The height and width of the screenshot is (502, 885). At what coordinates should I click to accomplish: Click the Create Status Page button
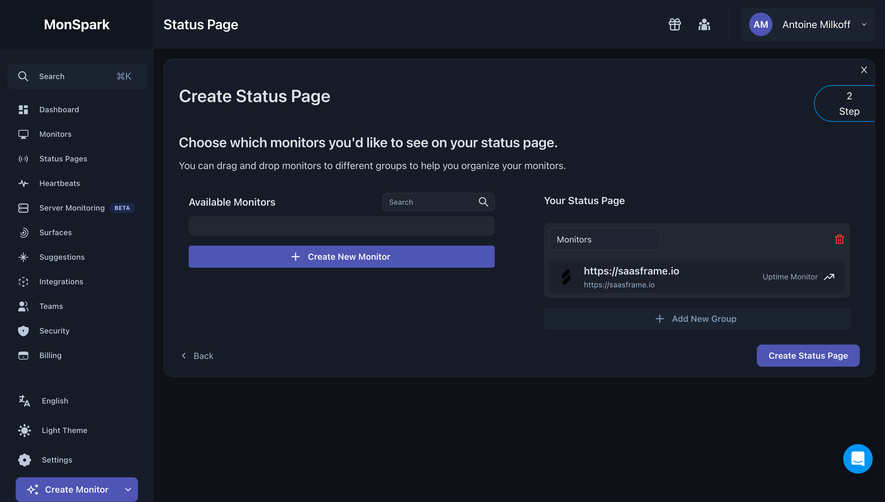click(808, 356)
